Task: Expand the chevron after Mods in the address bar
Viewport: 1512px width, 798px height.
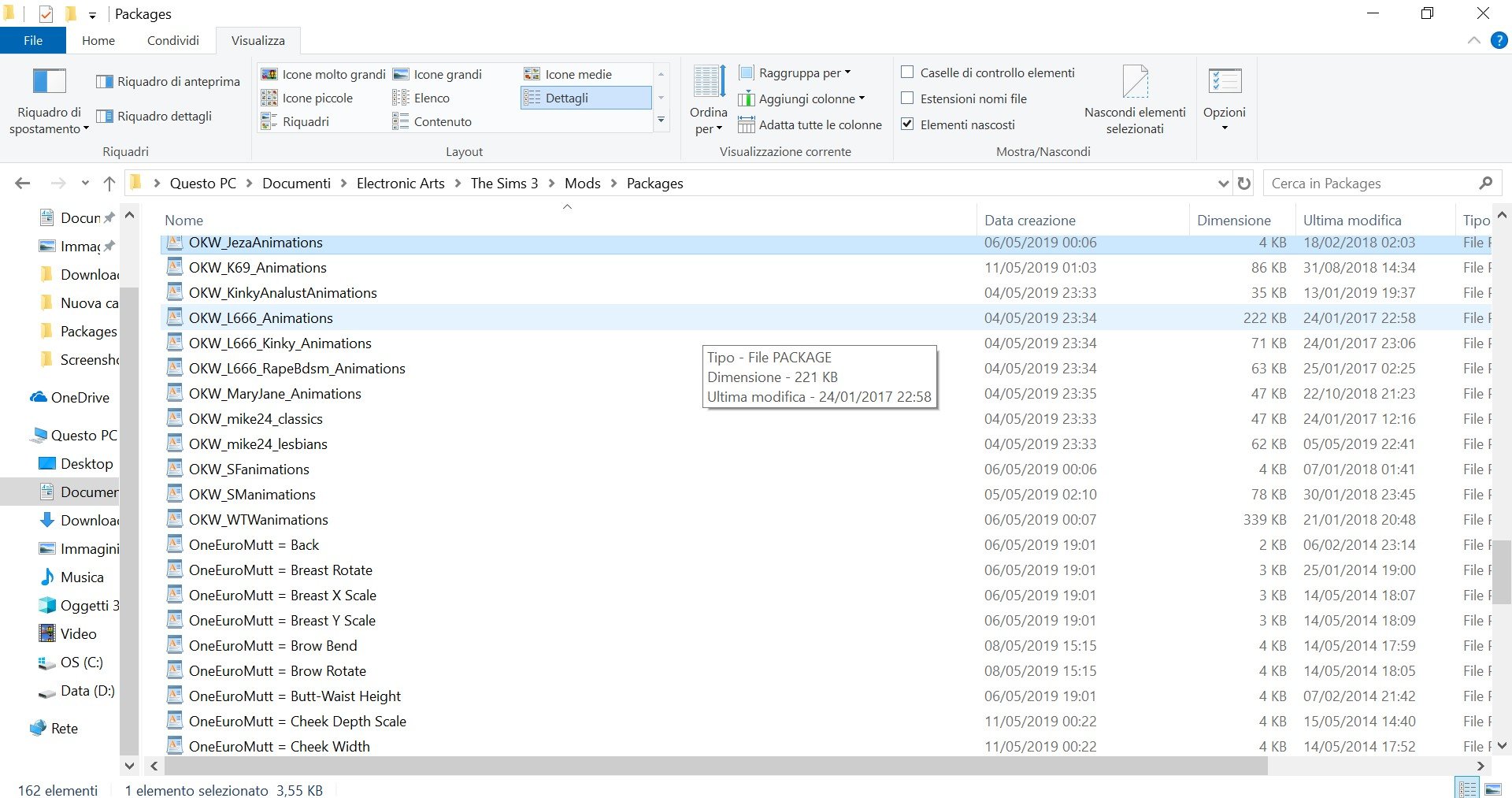Action: (613, 184)
